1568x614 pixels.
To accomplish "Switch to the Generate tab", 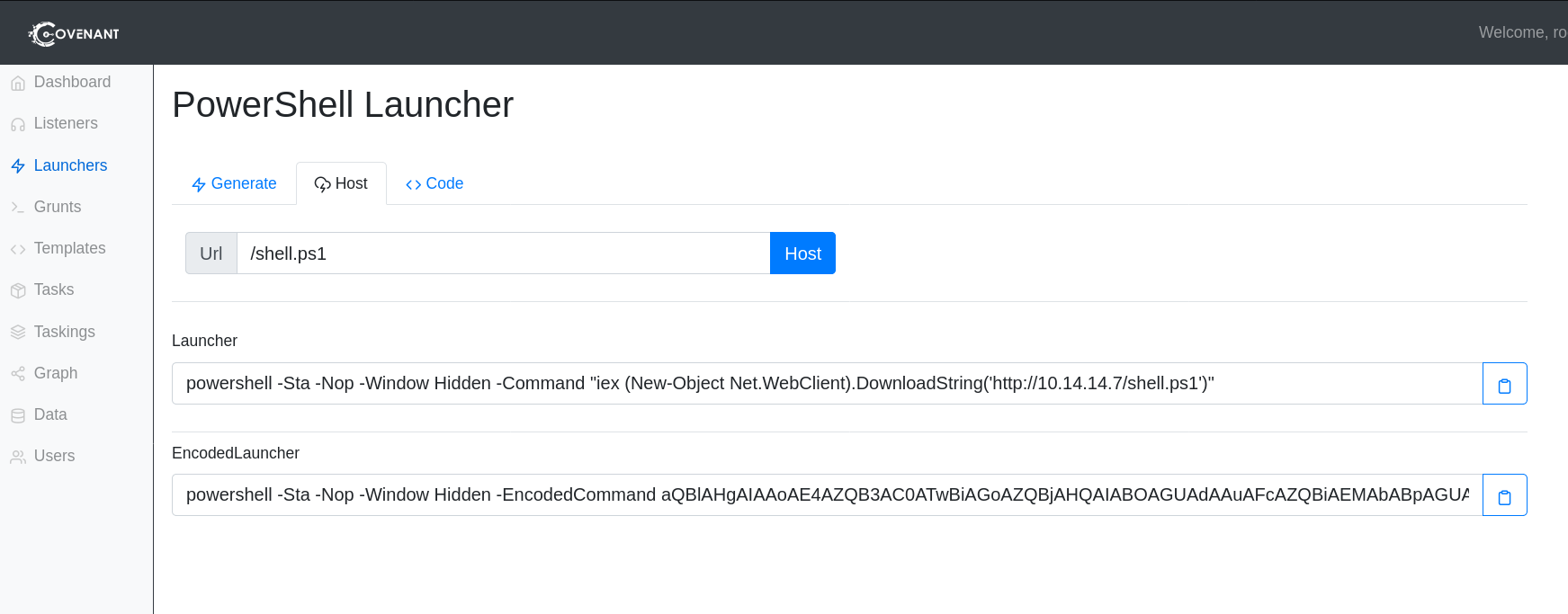I will tap(234, 183).
